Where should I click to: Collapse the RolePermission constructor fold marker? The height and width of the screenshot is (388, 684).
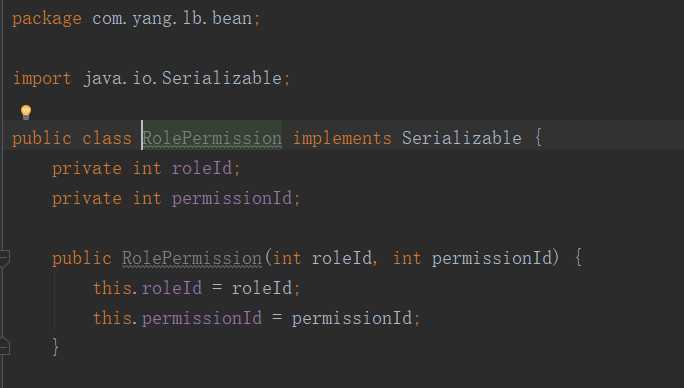[4, 258]
